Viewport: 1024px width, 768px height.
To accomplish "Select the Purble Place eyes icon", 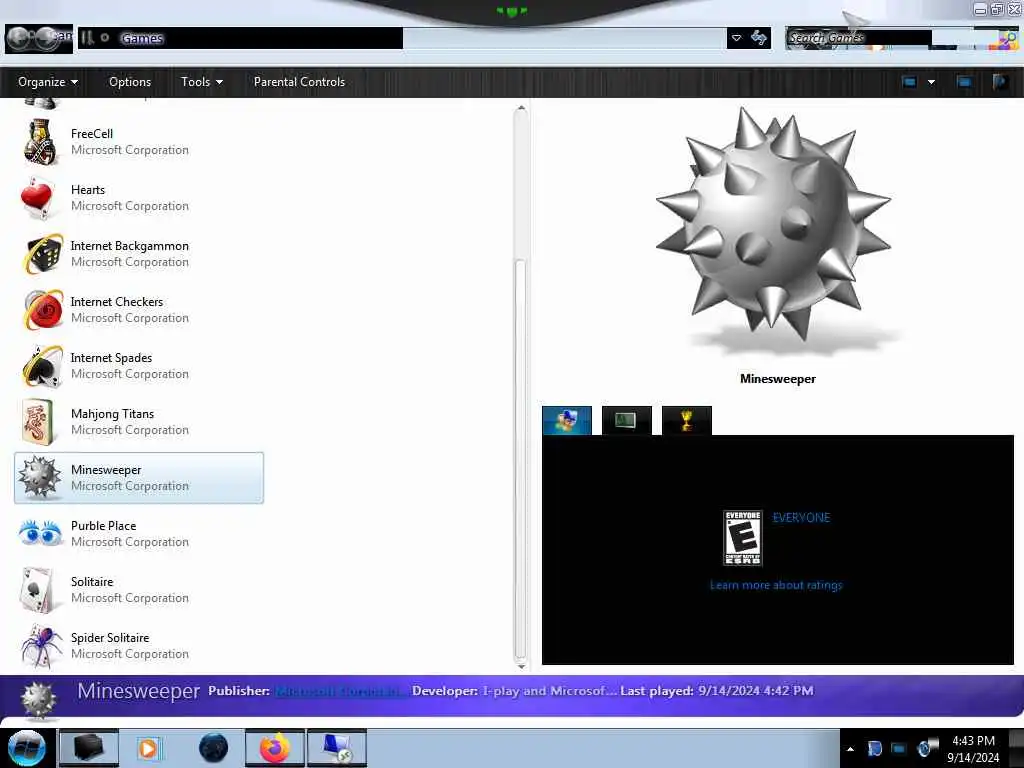I will point(40,533).
